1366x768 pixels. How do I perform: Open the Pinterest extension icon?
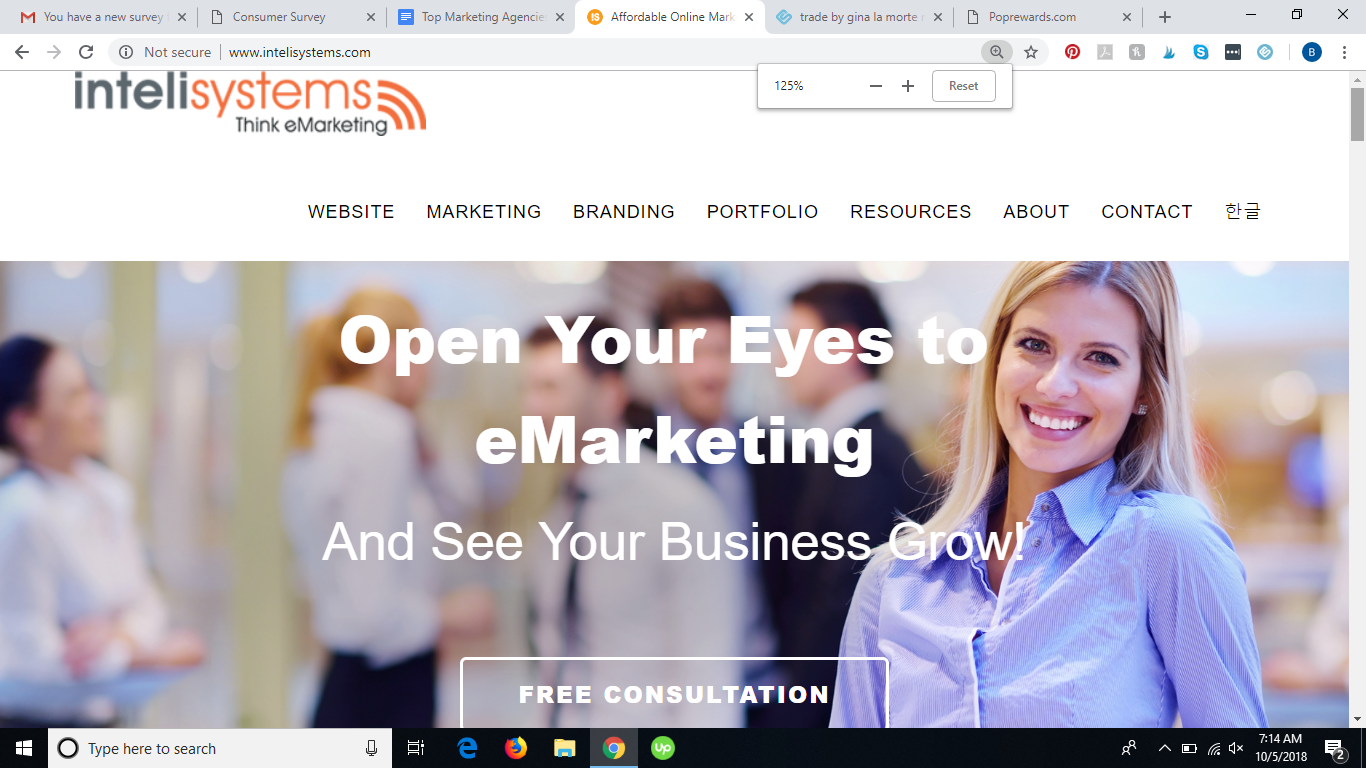coord(1072,52)
